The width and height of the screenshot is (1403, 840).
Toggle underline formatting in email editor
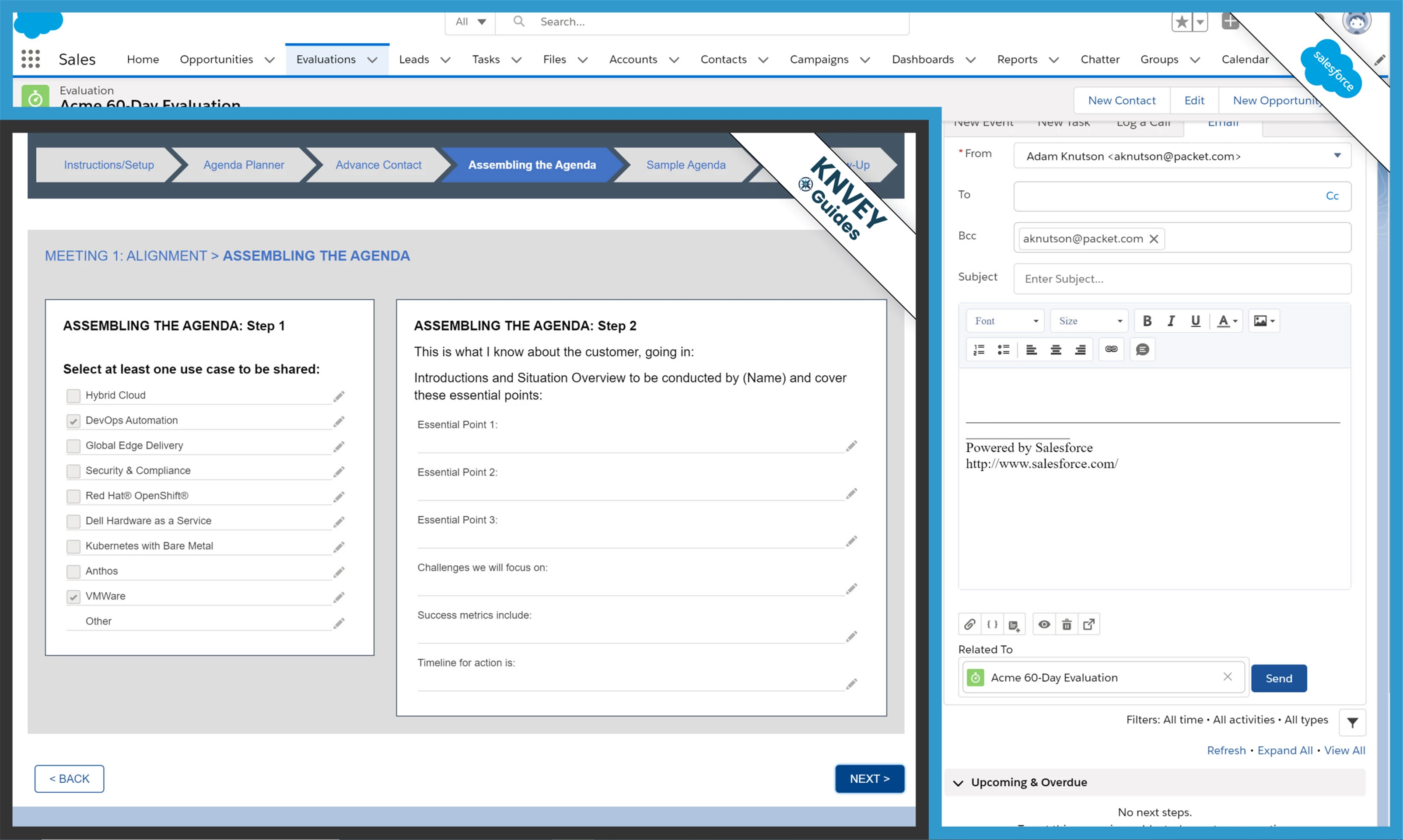[x=1195, y=321]
